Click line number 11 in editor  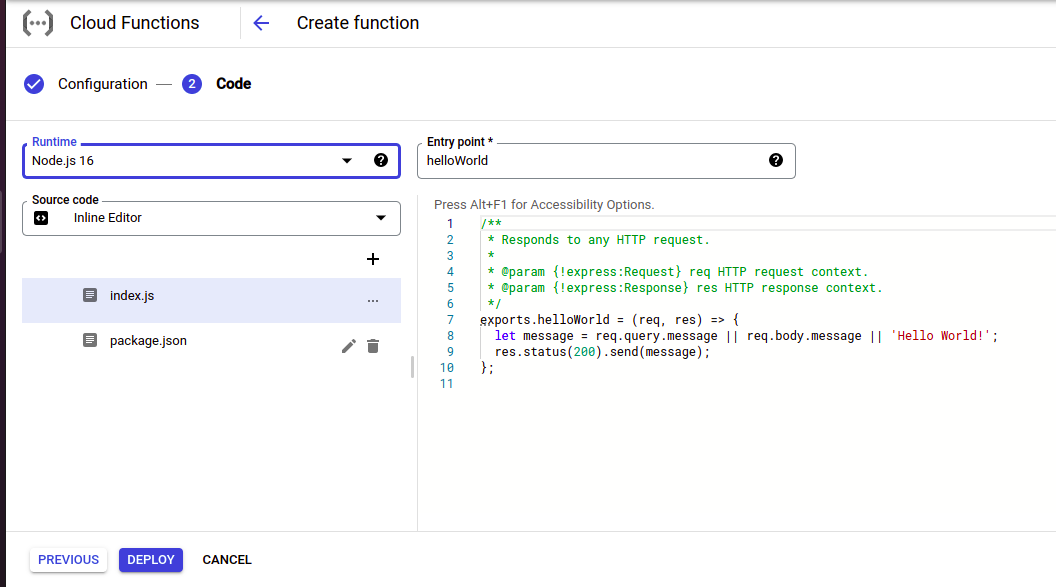(x=447, y=384)
